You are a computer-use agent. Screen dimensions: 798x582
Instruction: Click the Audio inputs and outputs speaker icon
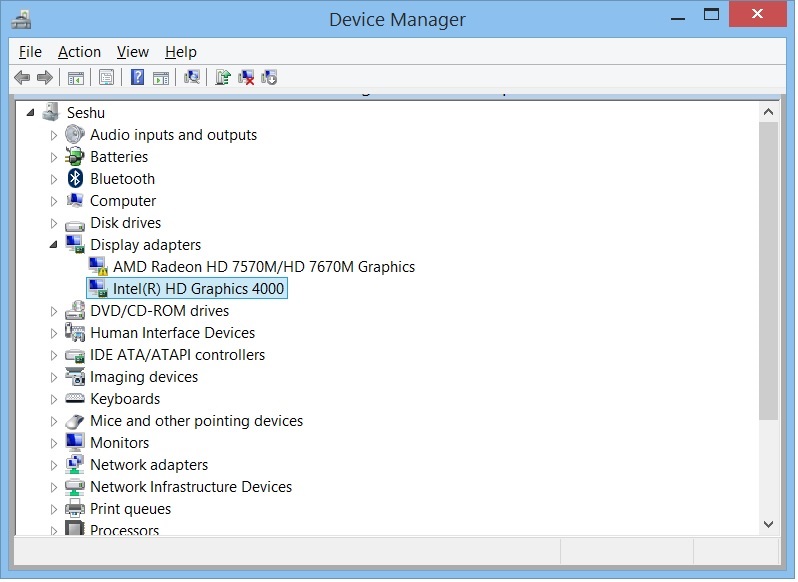pos(75,134)
